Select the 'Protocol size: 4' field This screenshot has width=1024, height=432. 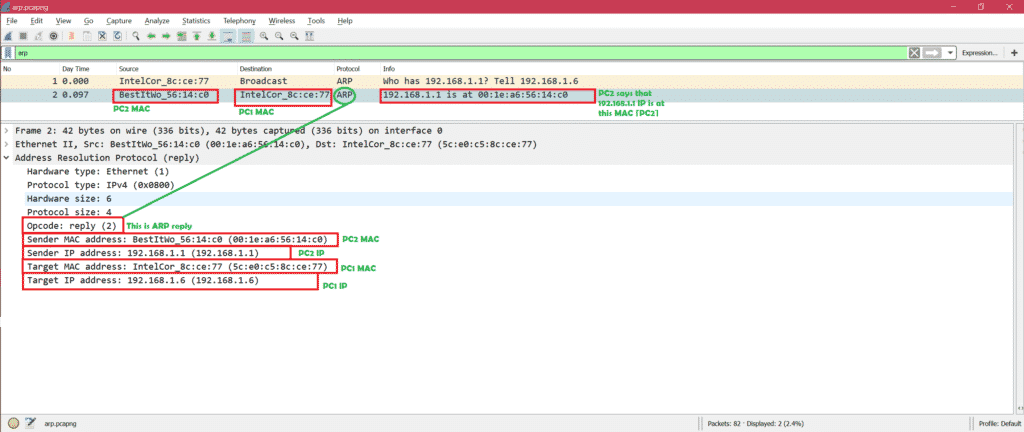[x=69, y=212]
